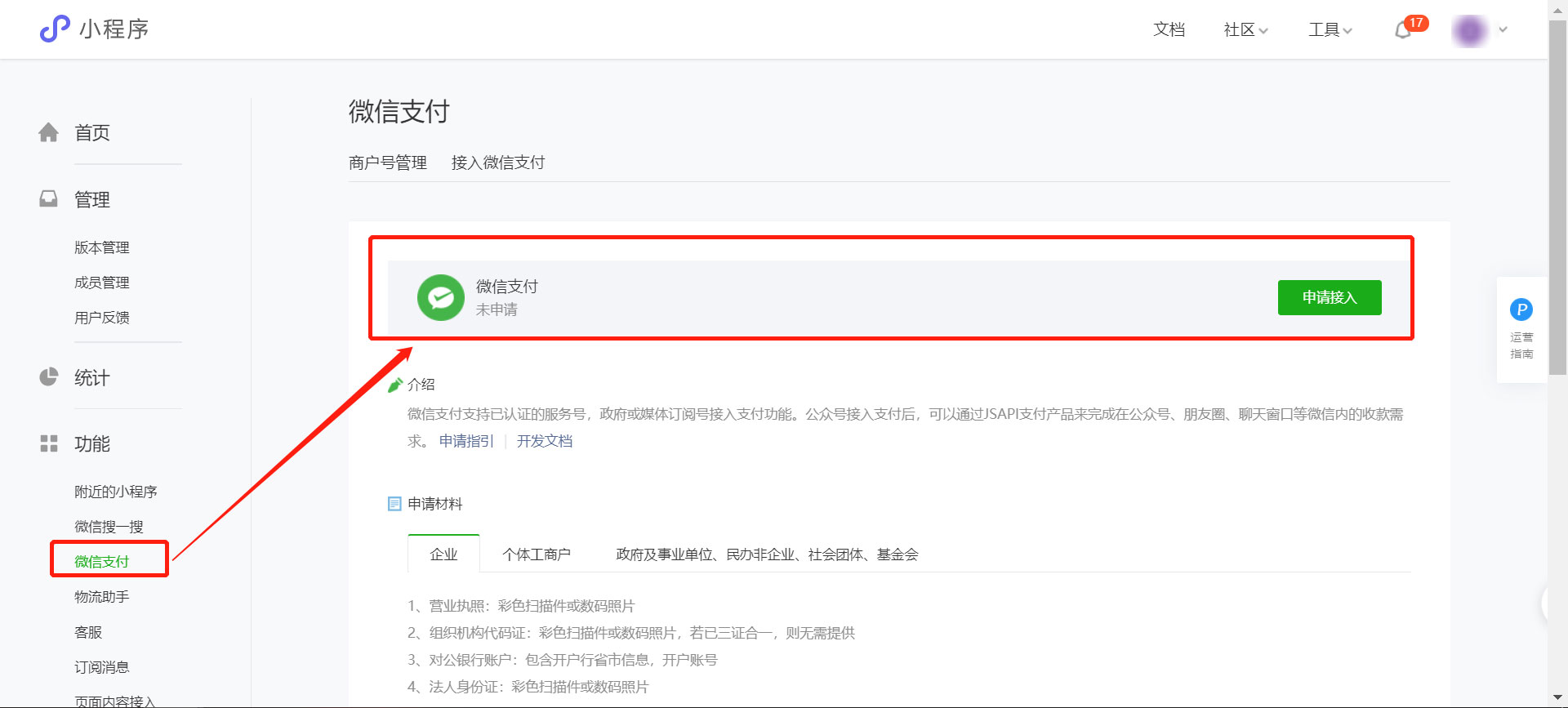1568x708 pixels.
Task: Open 用户反馈 in sidebar
Action: [102, 318]
